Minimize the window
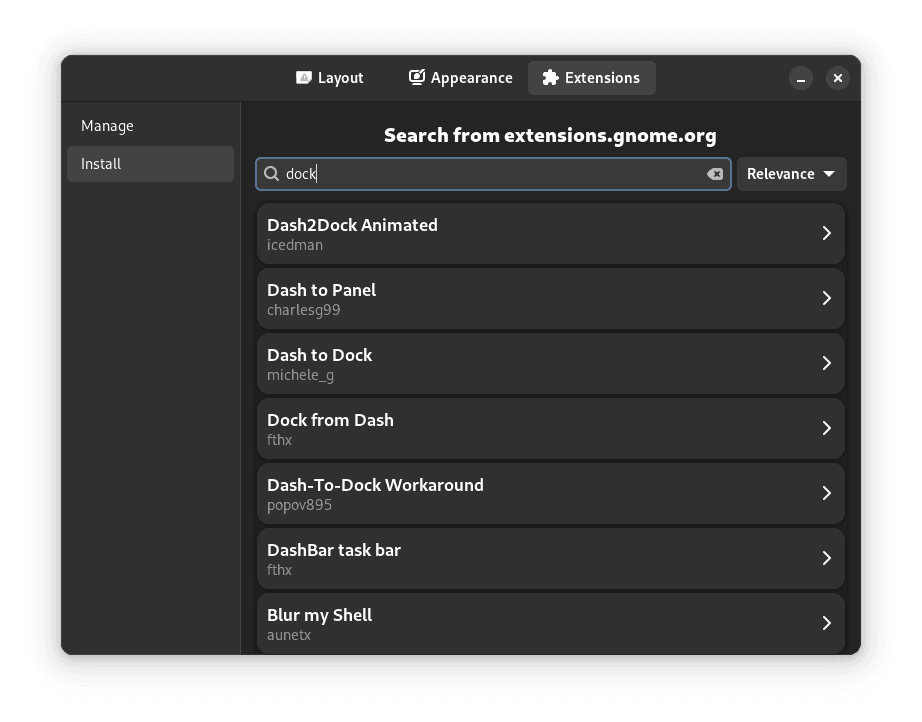Viewport: 922px width, 722px height. tap(801, 78)
